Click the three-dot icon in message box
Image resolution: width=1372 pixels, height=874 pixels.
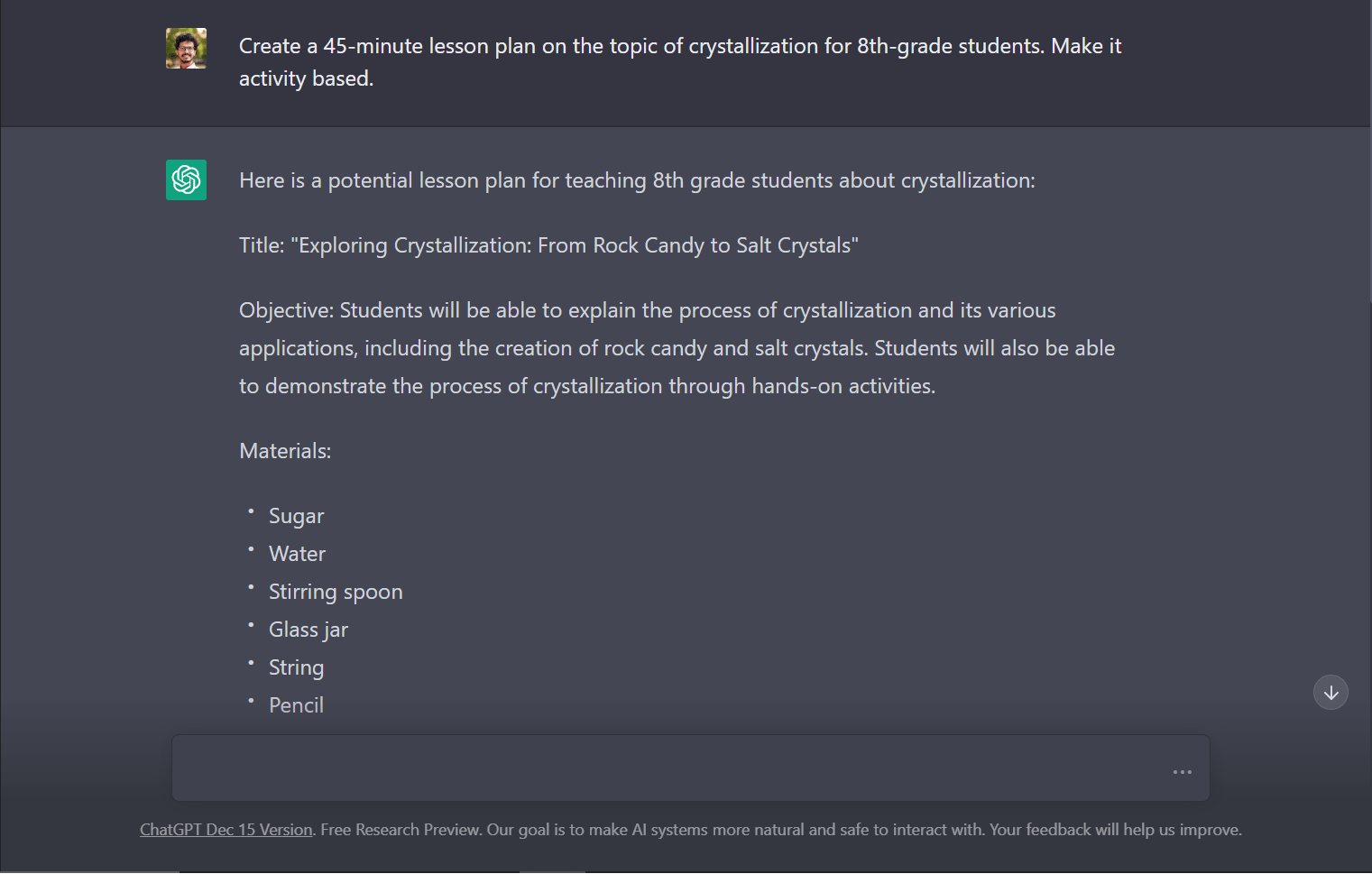click(1182, 772)
